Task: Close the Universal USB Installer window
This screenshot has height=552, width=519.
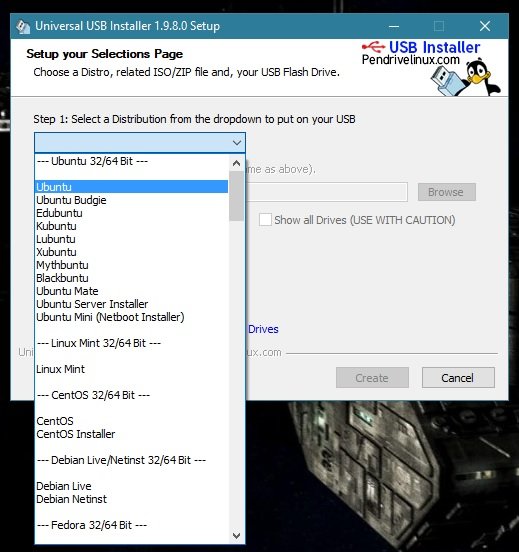Action: click(485, 26)
